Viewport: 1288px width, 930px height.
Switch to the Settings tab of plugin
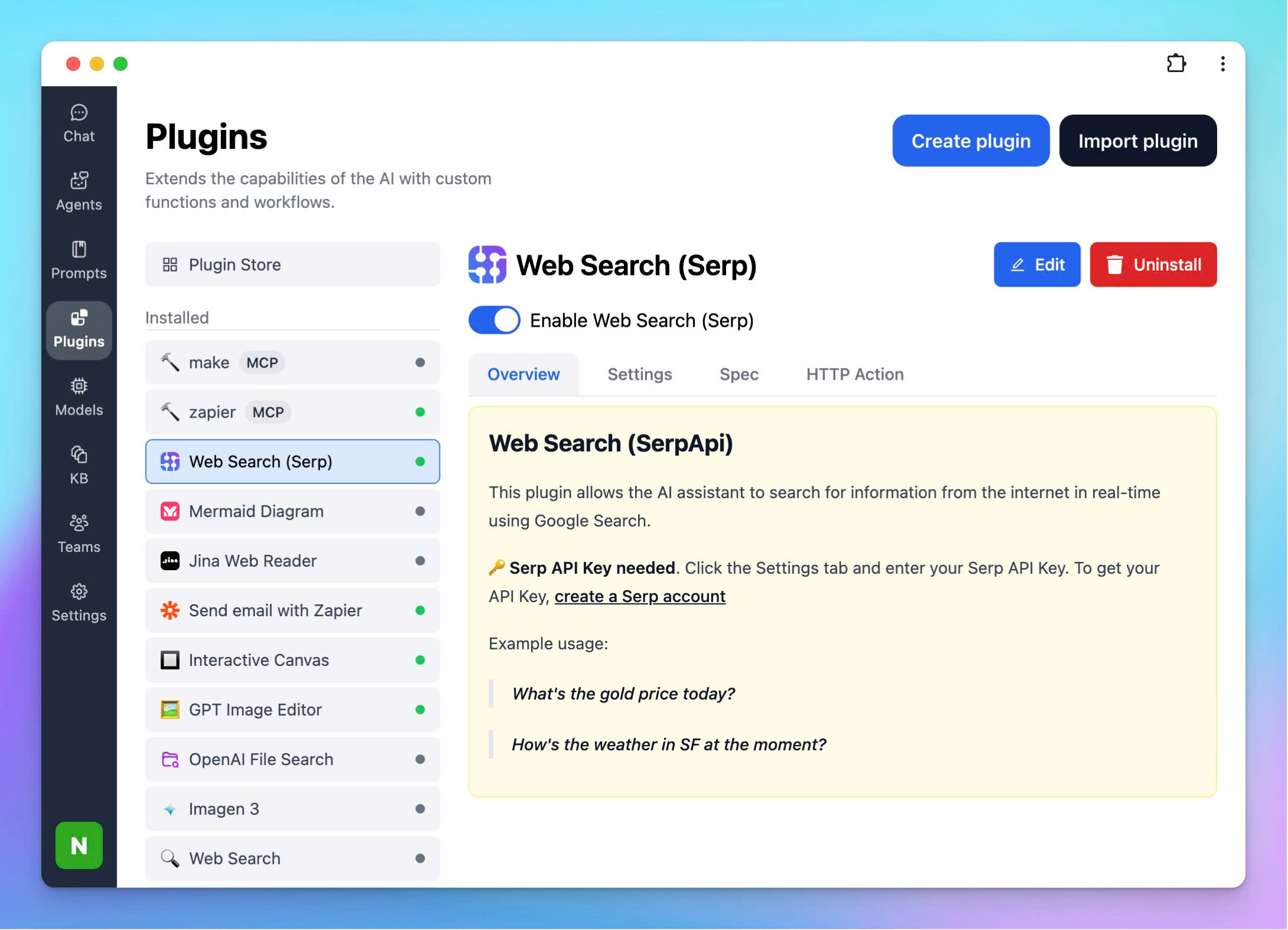coord(640,375)
